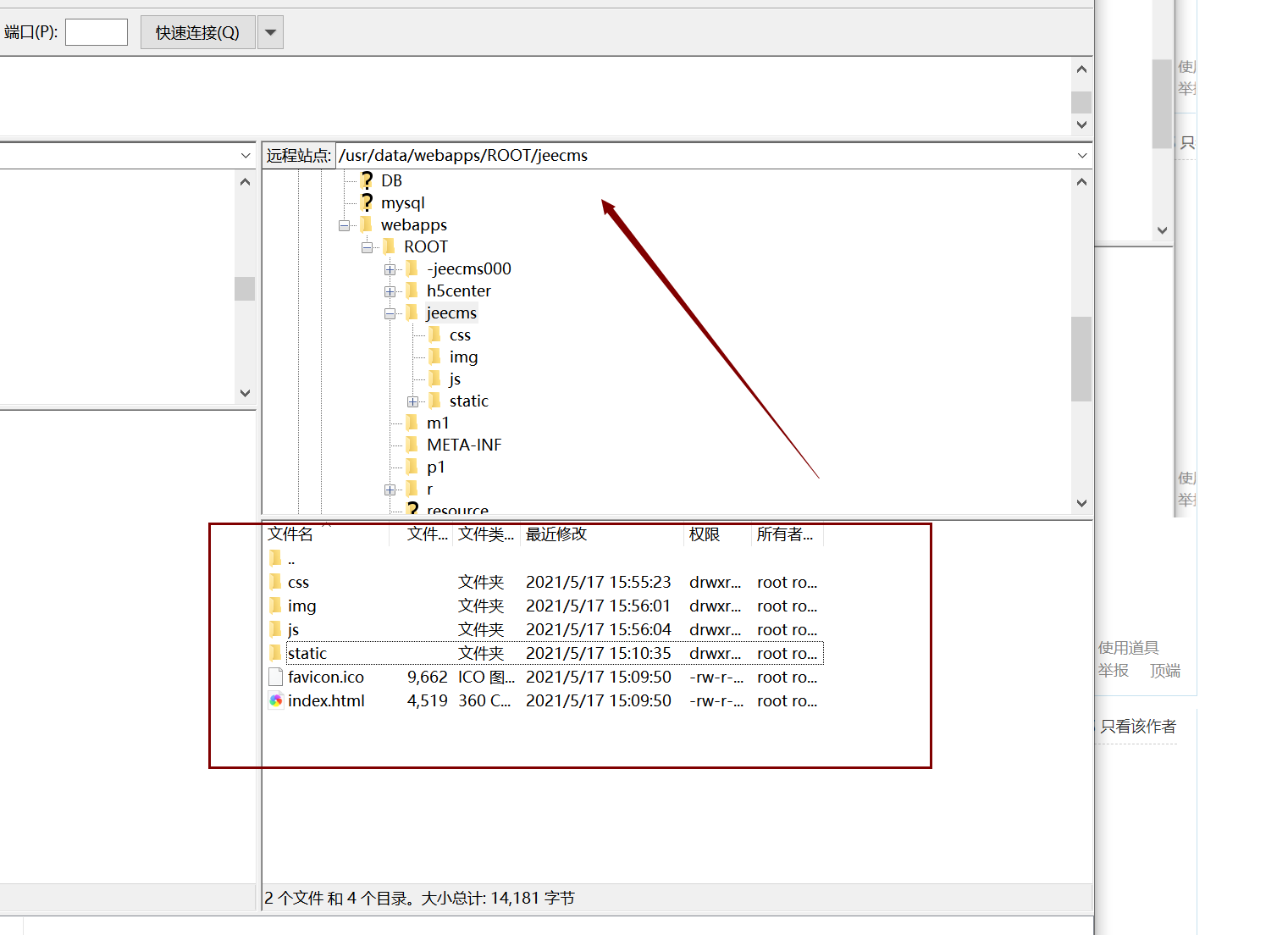Select the h5center folder icon

point(412,290)
